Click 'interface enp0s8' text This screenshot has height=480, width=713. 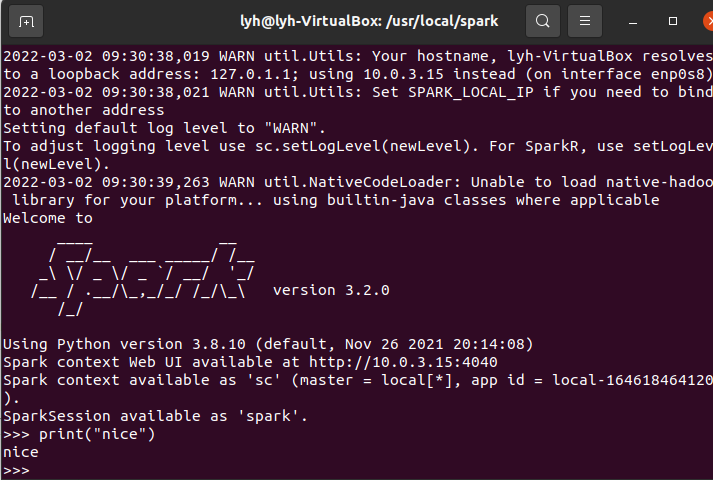pos(633,74)
